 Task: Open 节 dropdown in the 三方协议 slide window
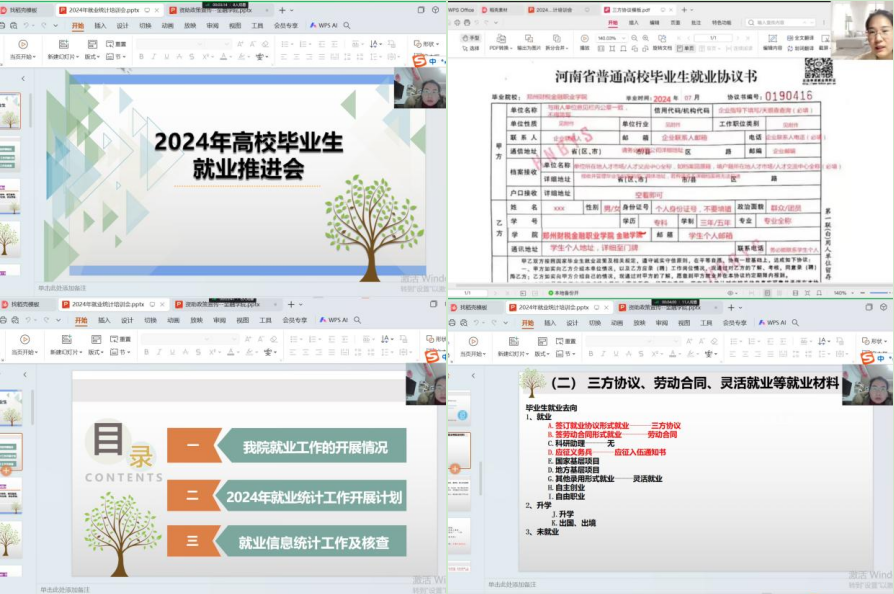point(566,353)
